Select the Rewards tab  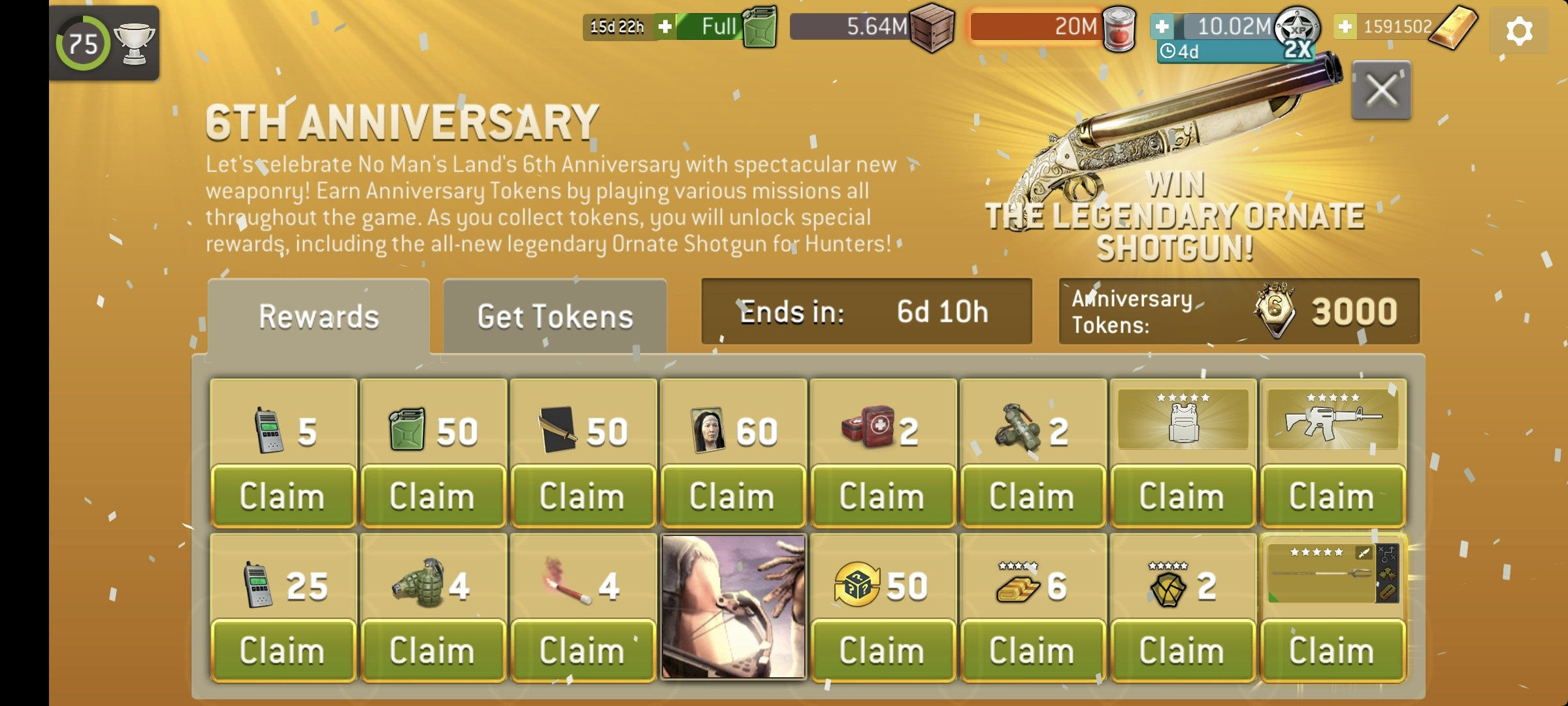click(x=319, y=316)
